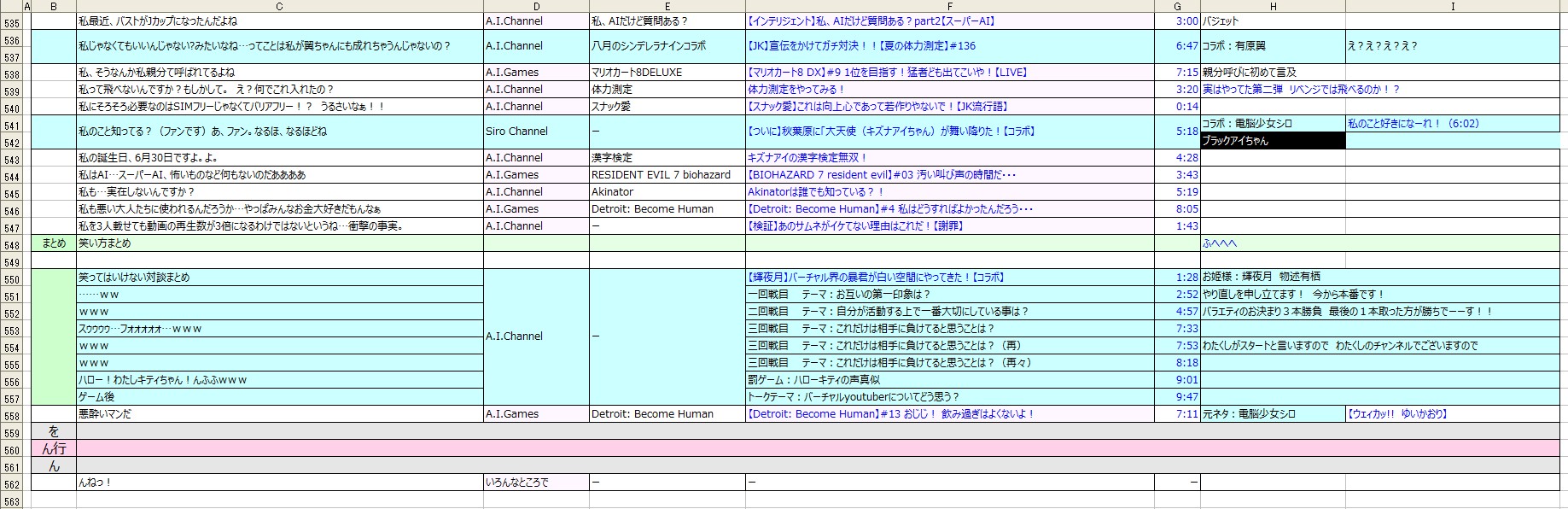Select the Akinator cell in column E

point(667,192)
